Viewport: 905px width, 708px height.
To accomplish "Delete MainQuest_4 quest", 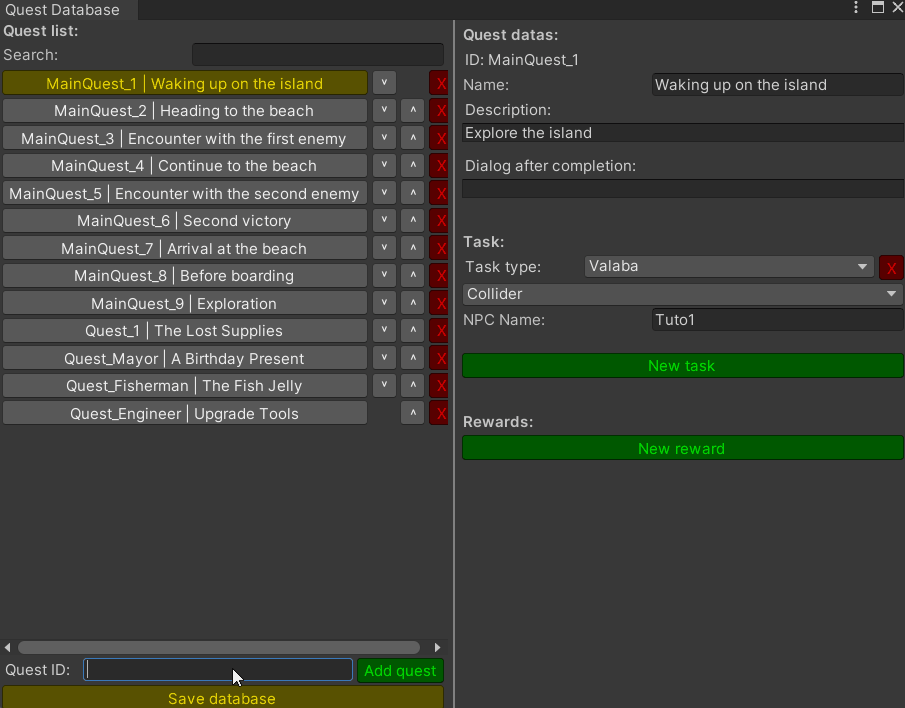I will click(x=439, y=166).
